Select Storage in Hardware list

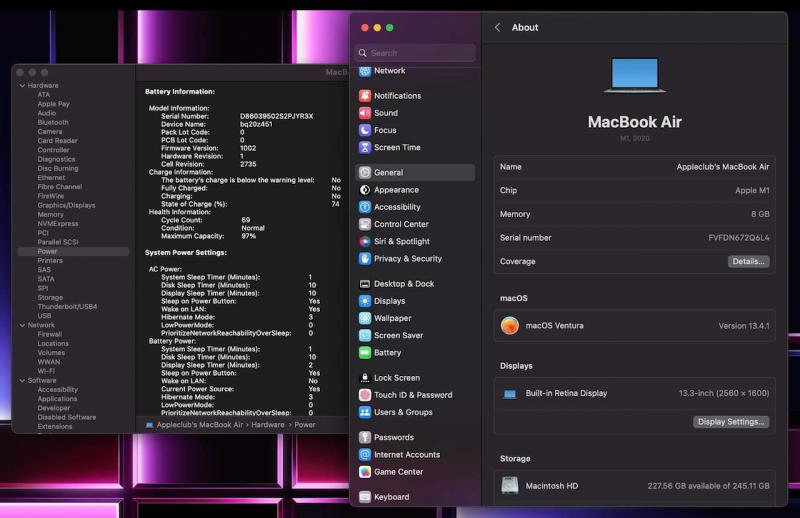(x=50, y=298)
